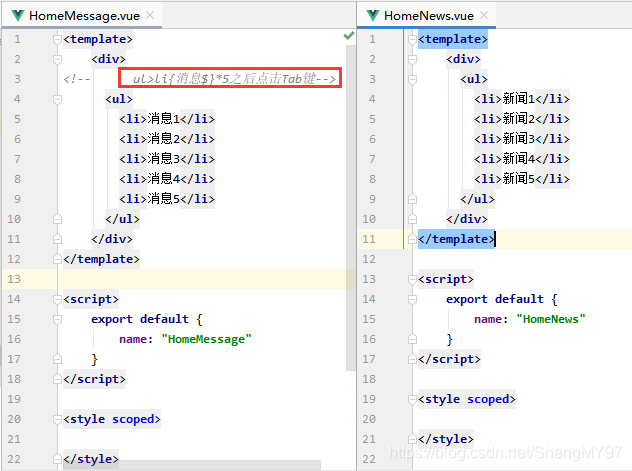Click the <script> tag in HomeMessage.vue line 14

click(x=91, y=299)
